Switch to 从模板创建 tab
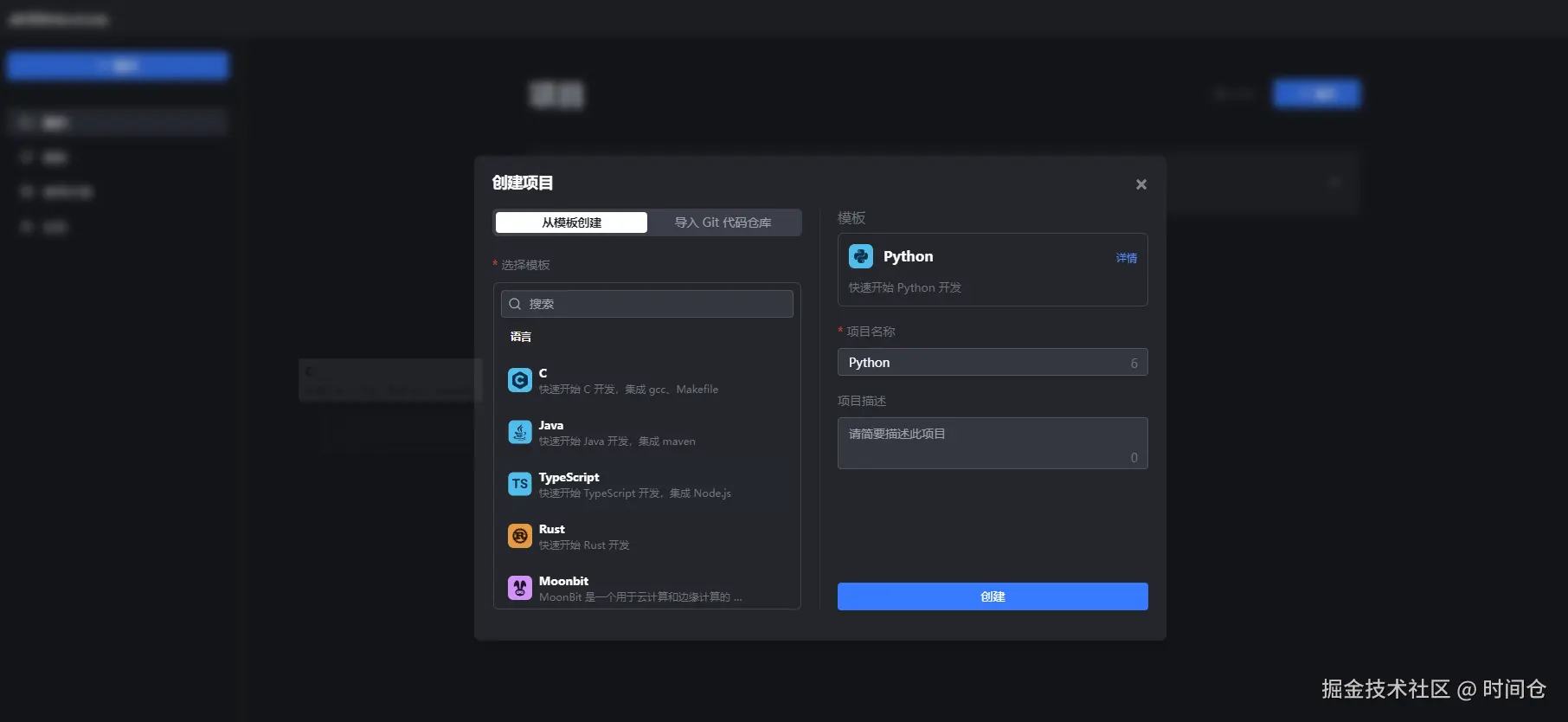The height and width of the screenshot is (722, 1568). point(571,222)
